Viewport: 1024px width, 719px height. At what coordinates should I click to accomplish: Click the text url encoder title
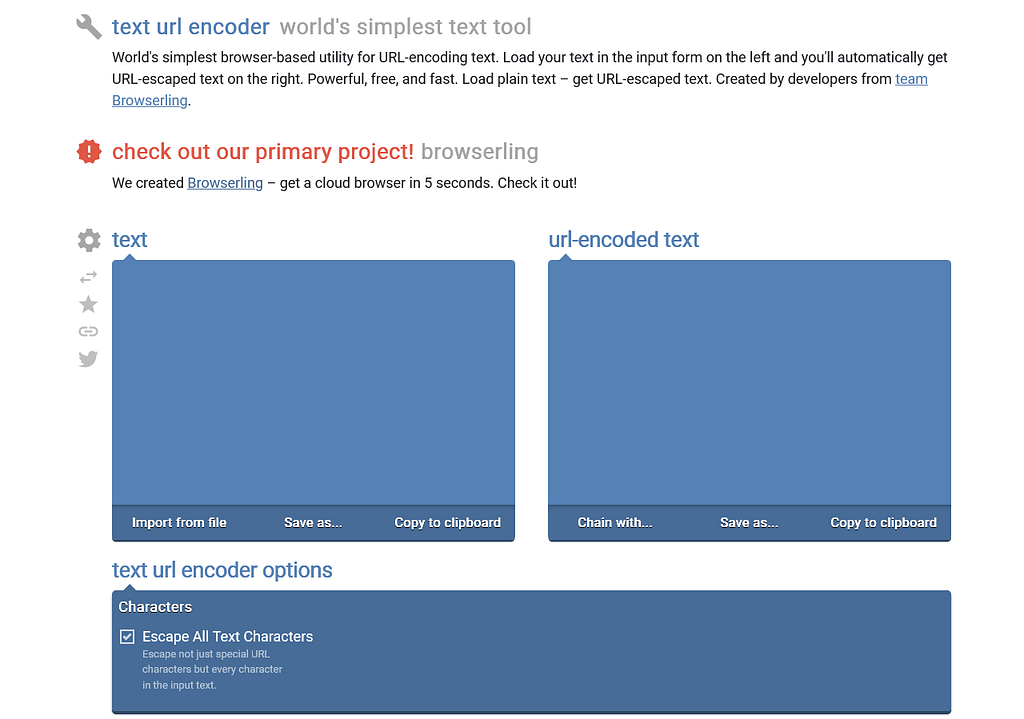point(191,27)
